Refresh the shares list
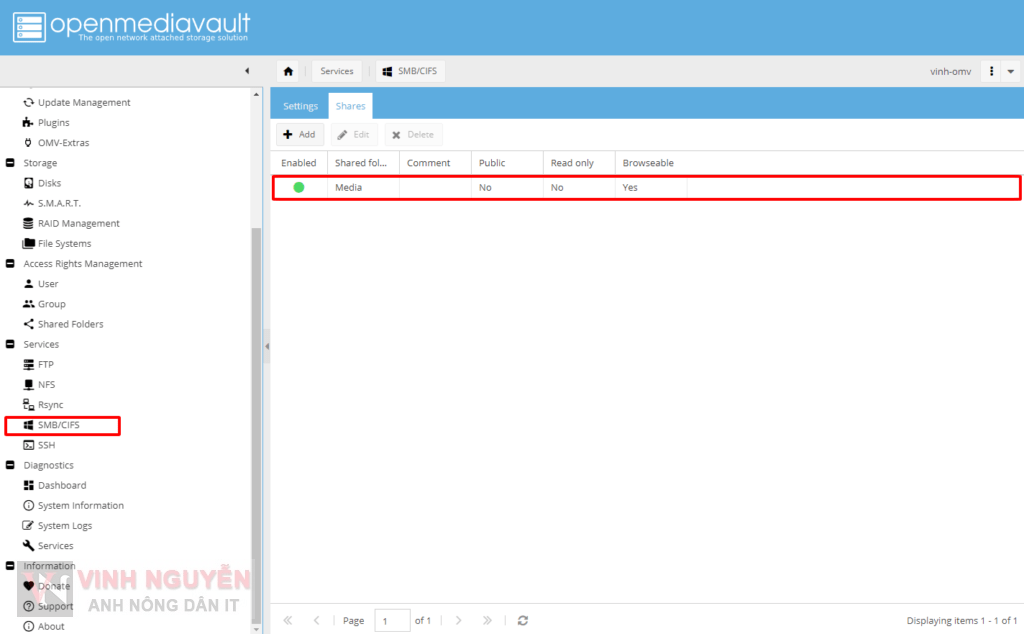1024x634 pixels. [x=522, y=620]
